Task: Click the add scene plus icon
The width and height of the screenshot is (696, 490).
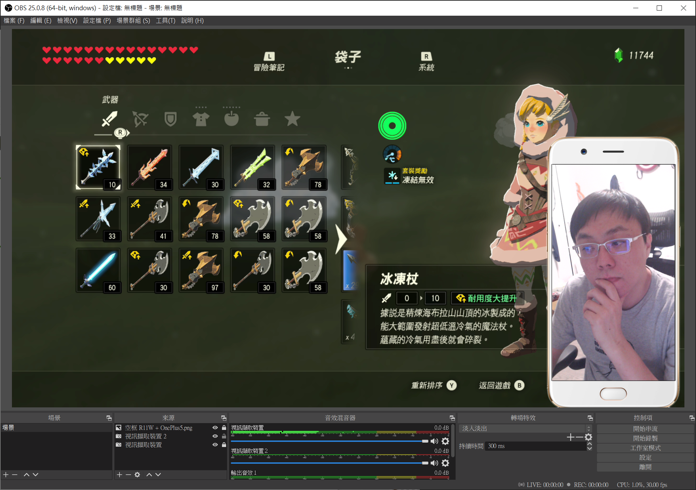Action: 6,475
